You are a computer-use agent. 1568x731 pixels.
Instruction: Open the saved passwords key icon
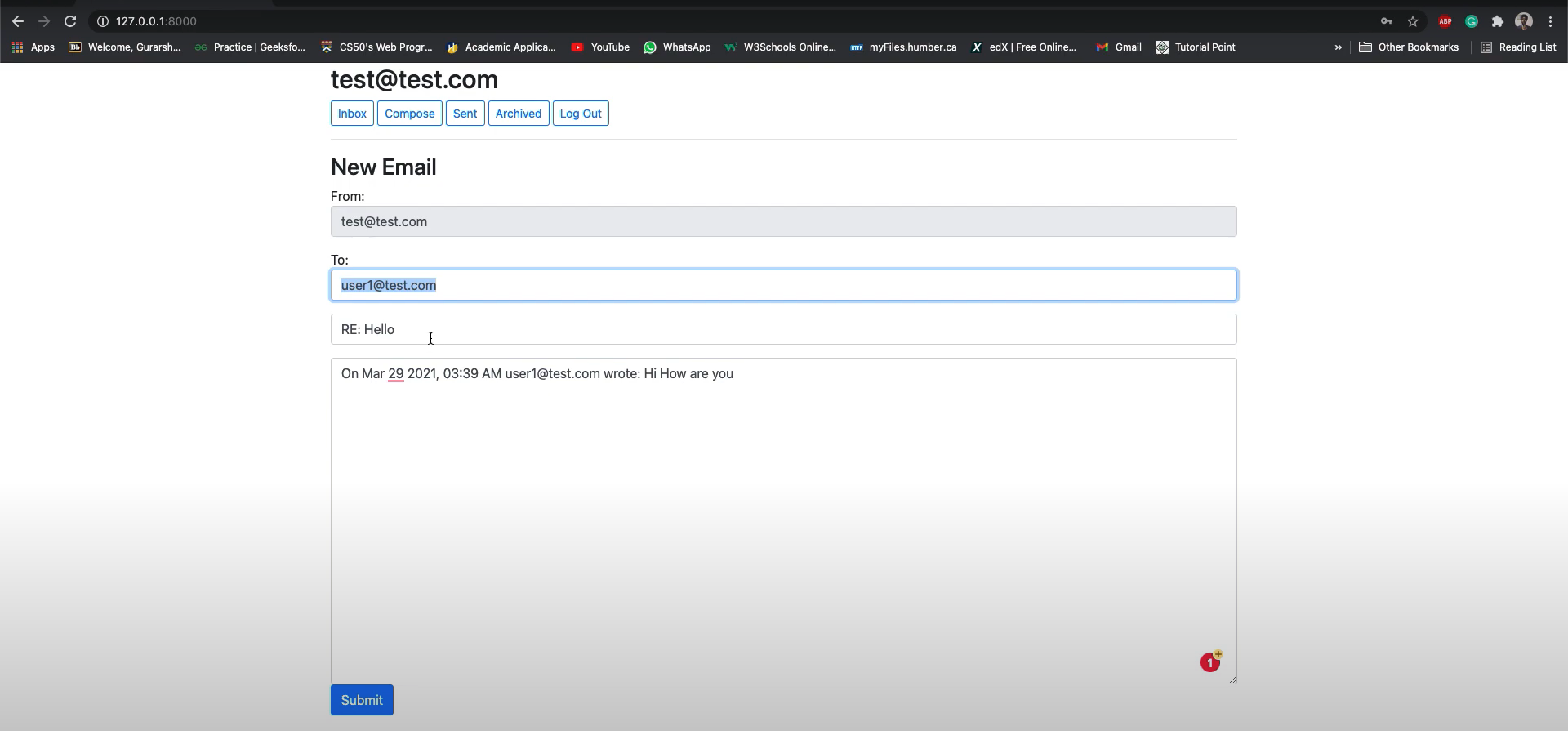pos(1387,21)
